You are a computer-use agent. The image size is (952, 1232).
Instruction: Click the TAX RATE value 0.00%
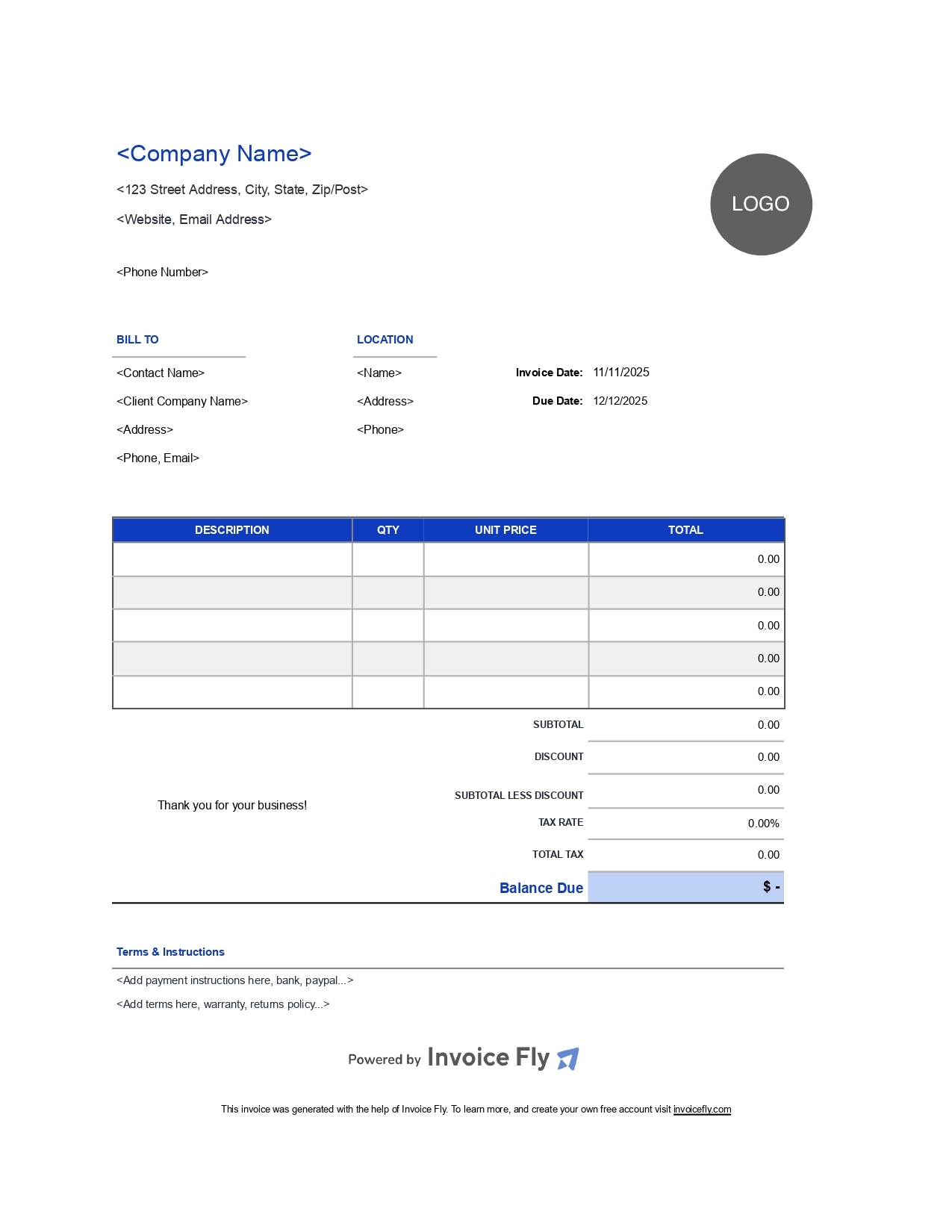click(x=762, y=824)
